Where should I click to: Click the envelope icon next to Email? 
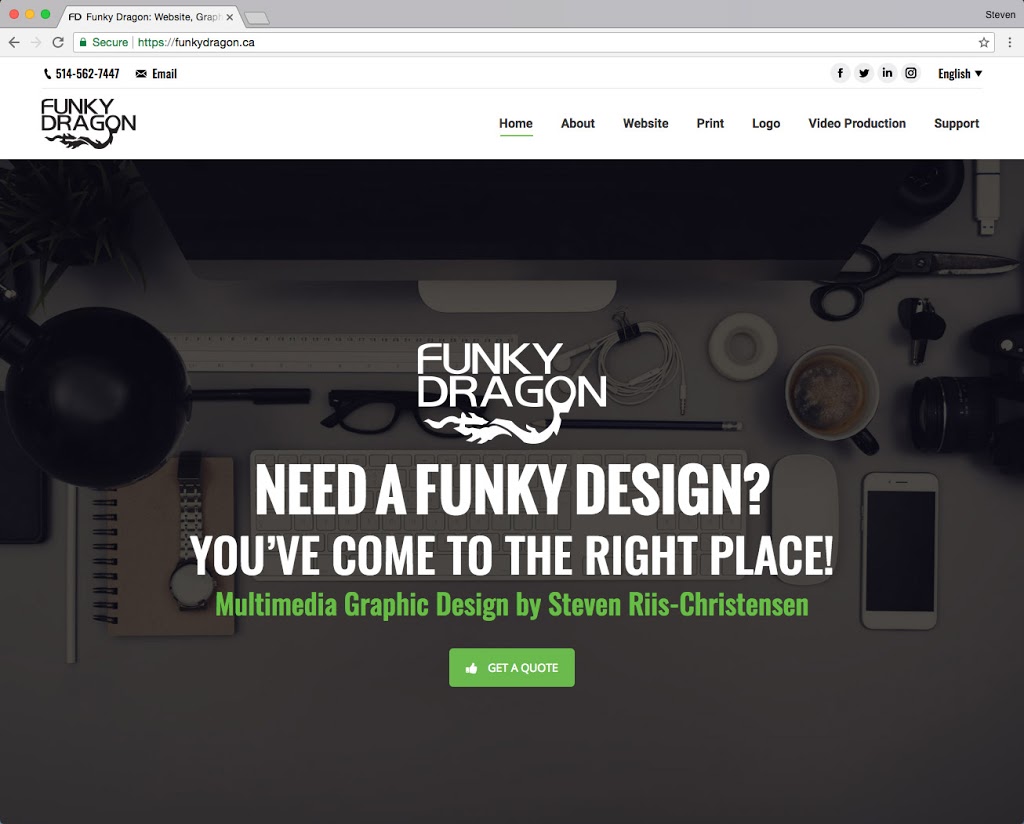coord(141,74)
